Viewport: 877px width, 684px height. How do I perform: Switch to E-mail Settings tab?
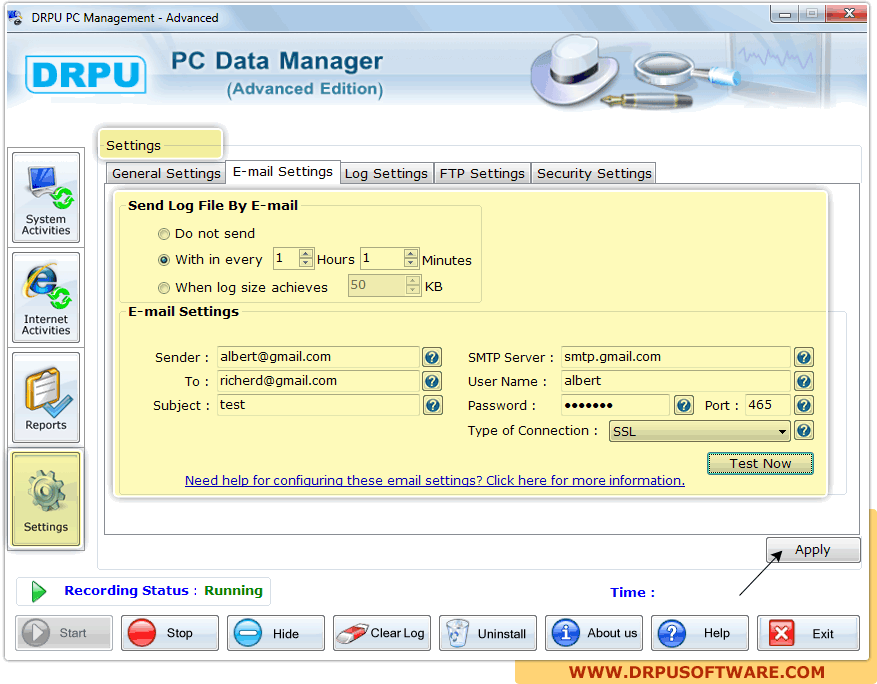(282, 172)
